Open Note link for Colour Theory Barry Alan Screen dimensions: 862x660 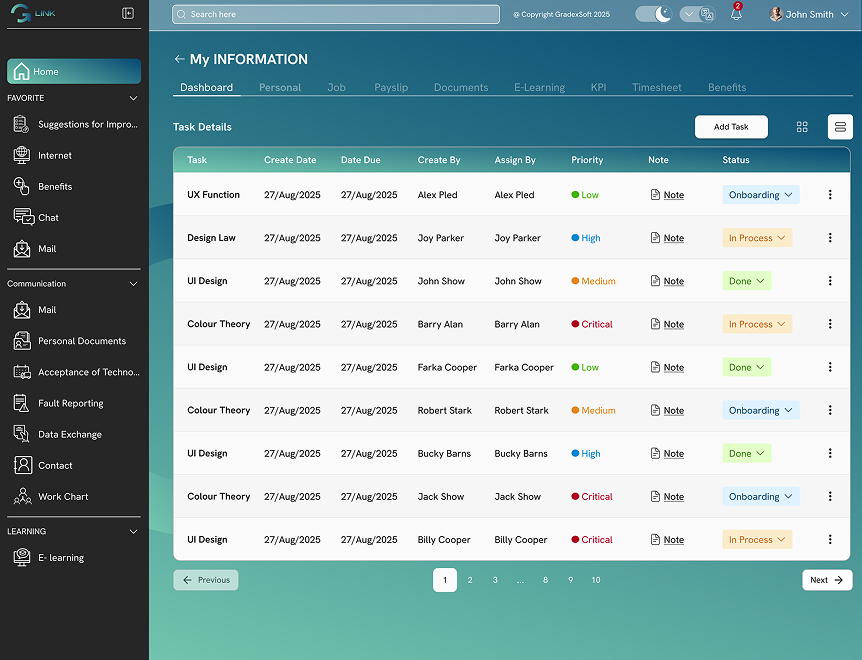click(x=667, y=324)
